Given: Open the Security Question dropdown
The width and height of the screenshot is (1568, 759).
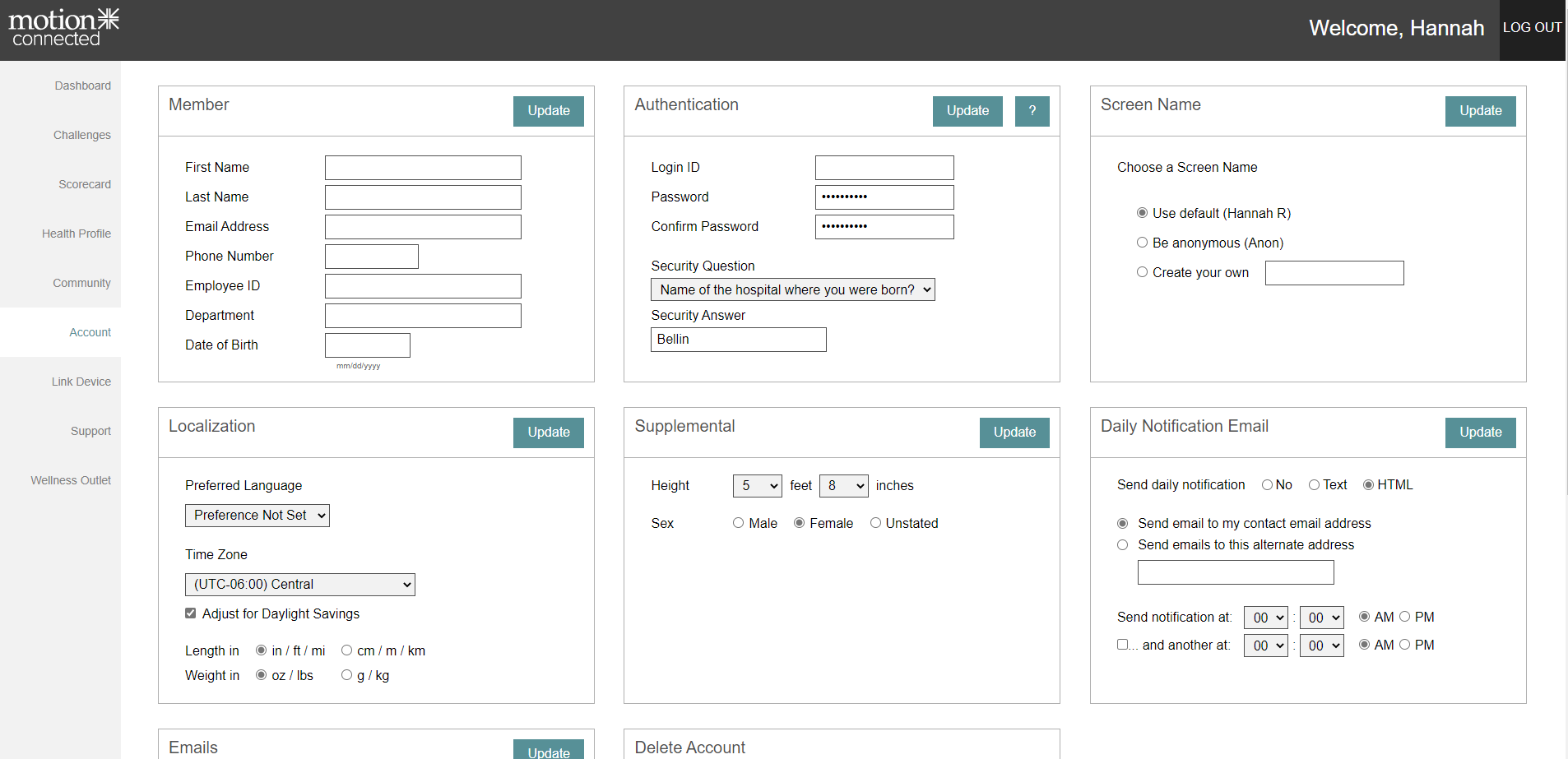Looking at the screenshot, I should tap(793, 289).
